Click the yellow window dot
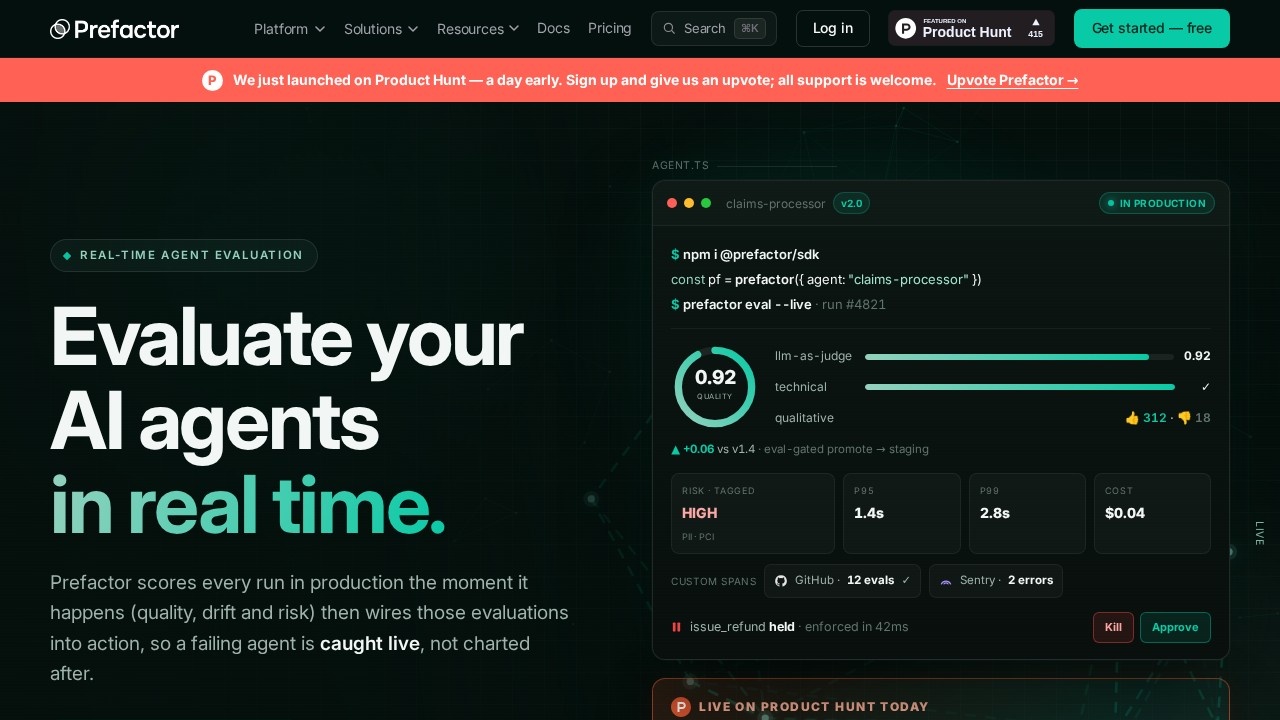Image resolution: width=1280 pixels, height=720 pixels. 689,203
